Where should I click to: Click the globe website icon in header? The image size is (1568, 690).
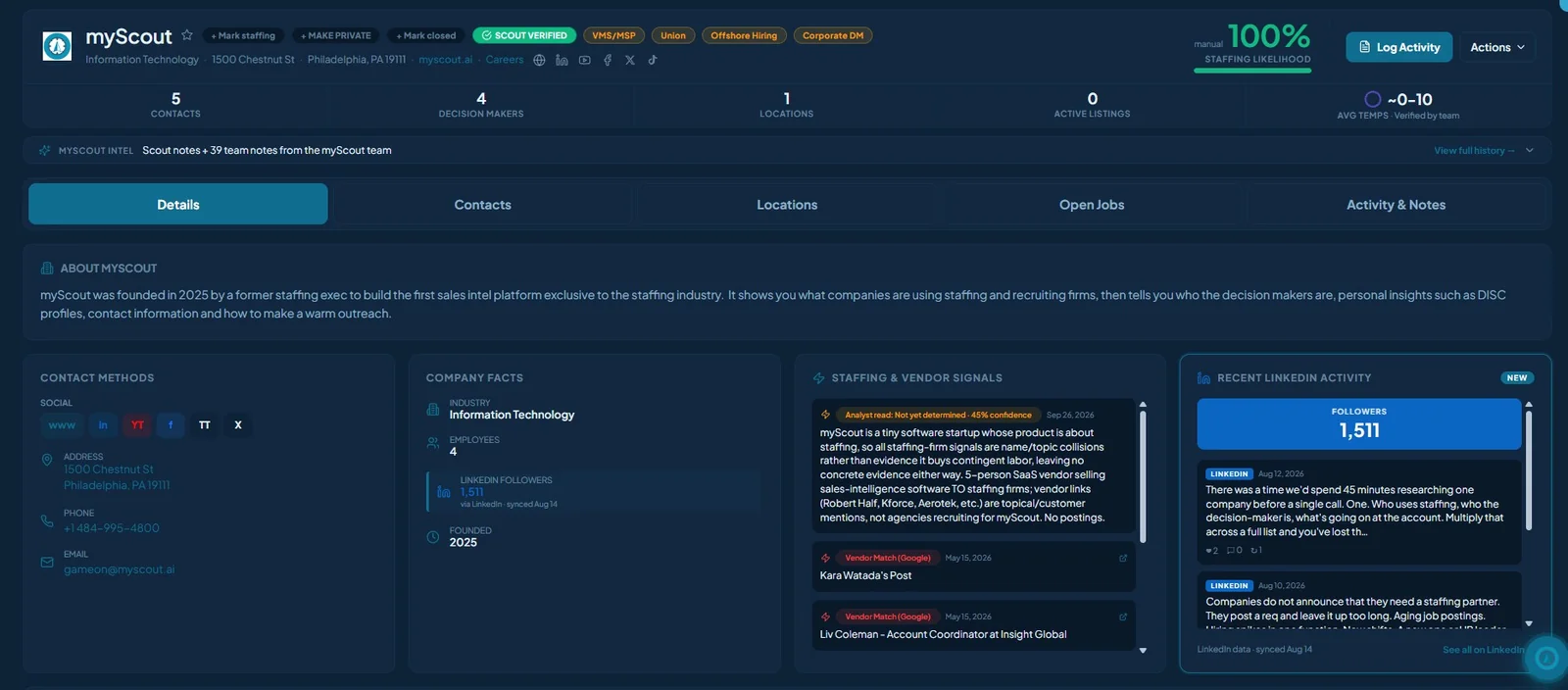539,60
